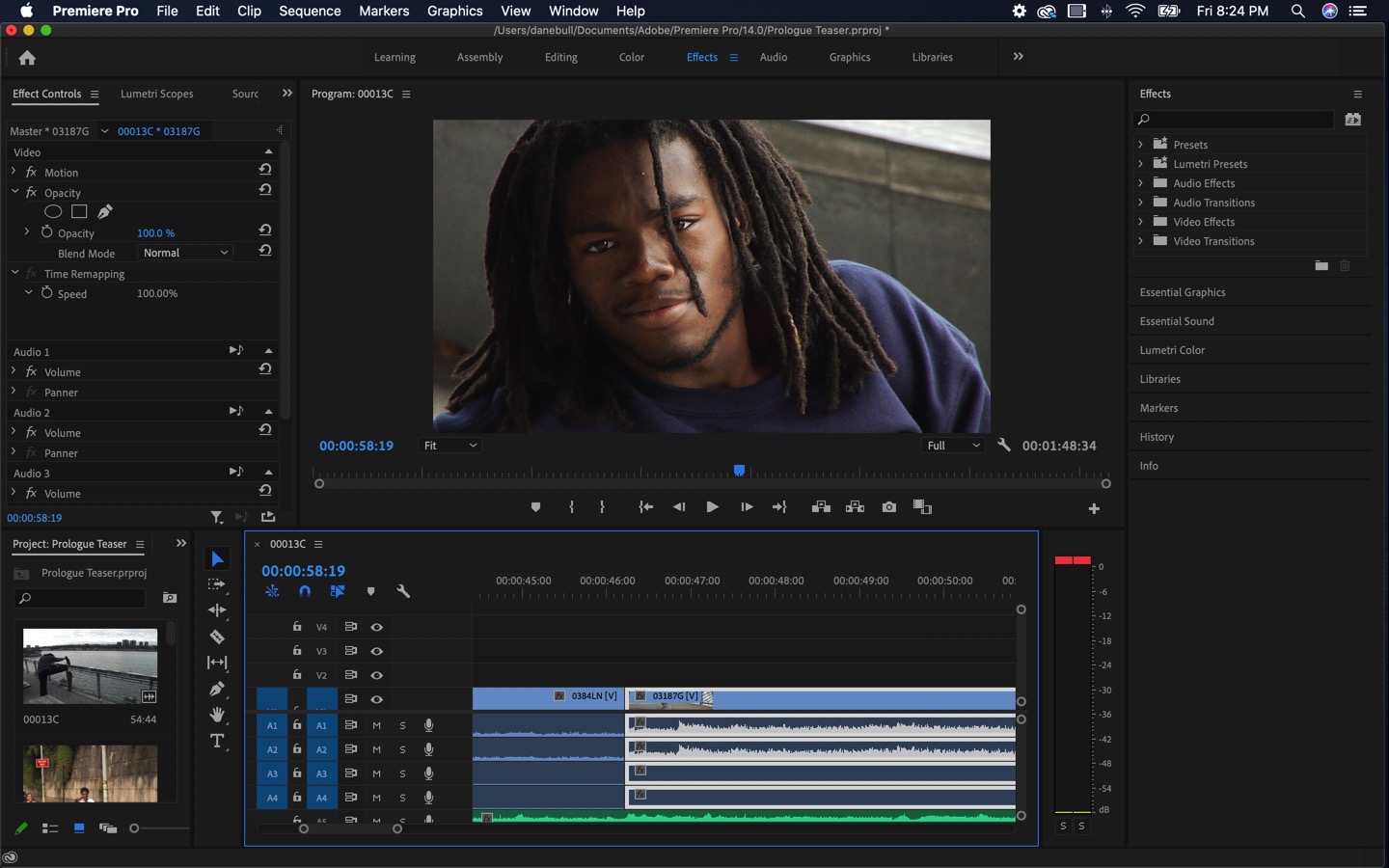Select the Type tool

pos(217,741)
